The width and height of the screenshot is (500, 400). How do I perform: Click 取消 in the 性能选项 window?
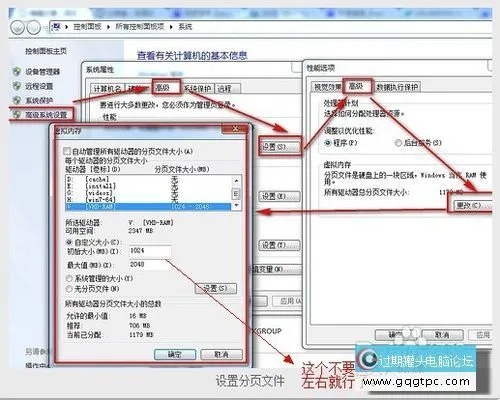click(x=442, y=334)
